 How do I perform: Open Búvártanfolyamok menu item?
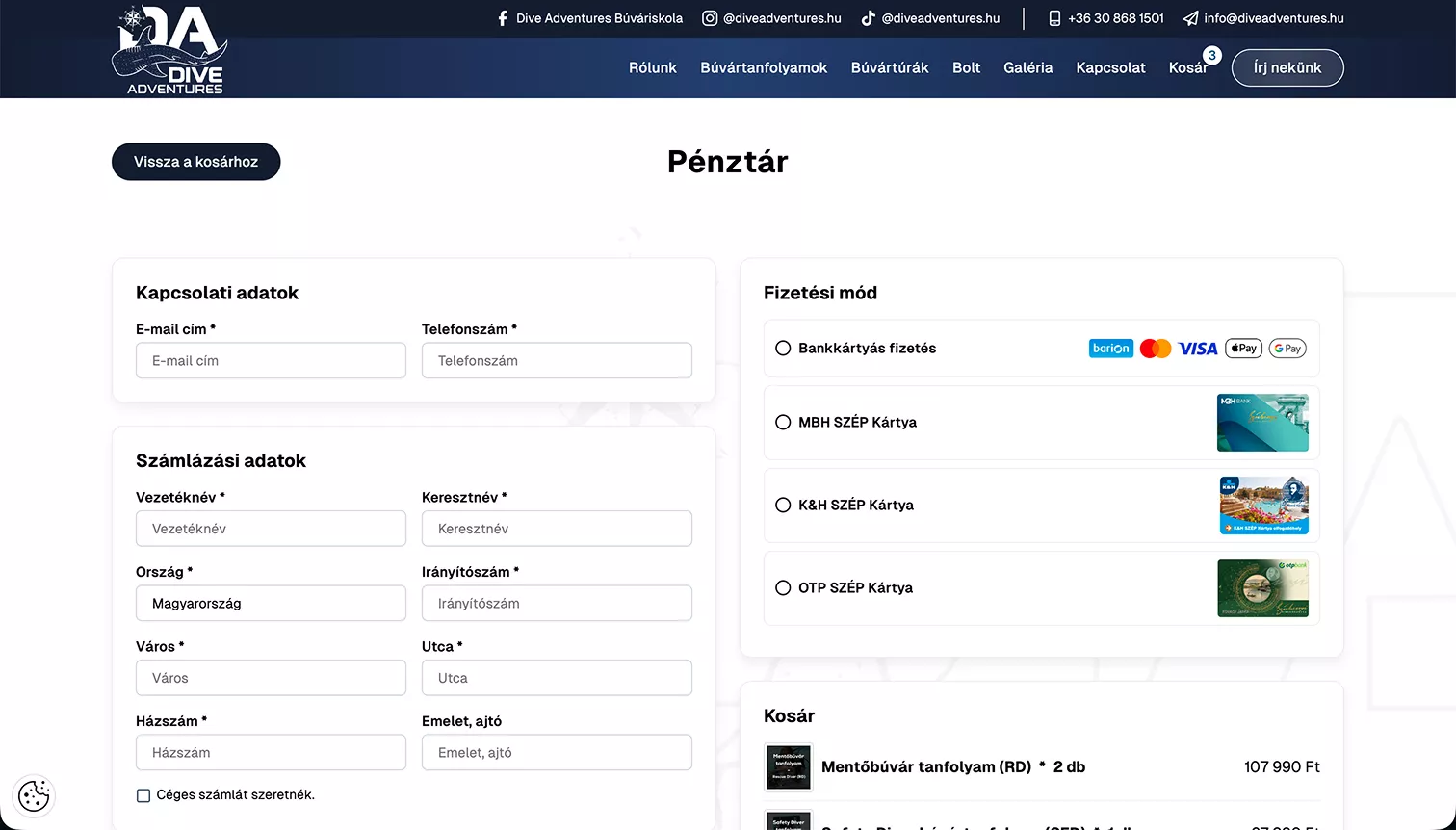tap(764, 67)
